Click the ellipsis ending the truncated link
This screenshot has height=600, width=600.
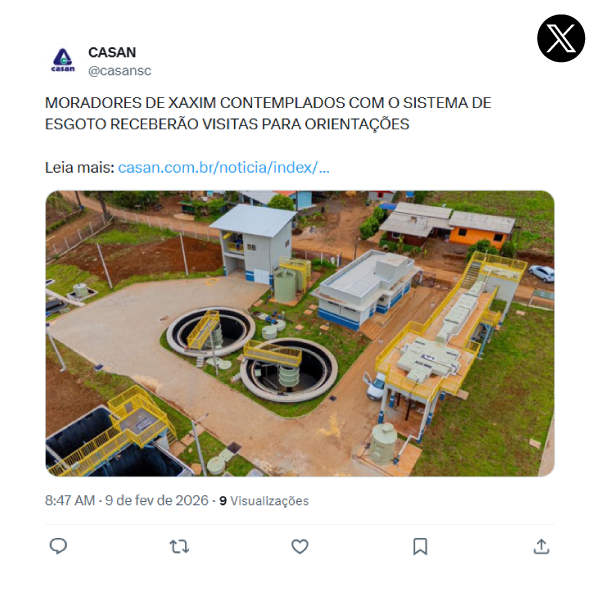point(324,168)
